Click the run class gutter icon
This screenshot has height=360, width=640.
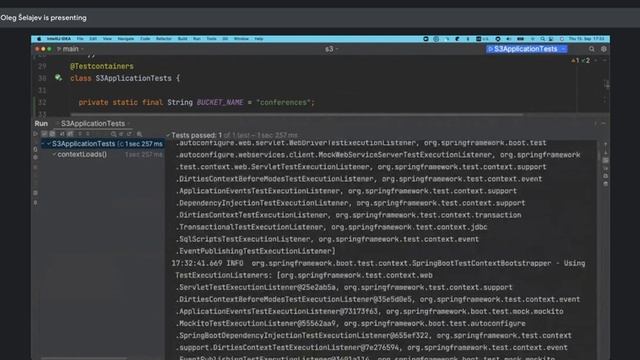[x=58, y=78]
